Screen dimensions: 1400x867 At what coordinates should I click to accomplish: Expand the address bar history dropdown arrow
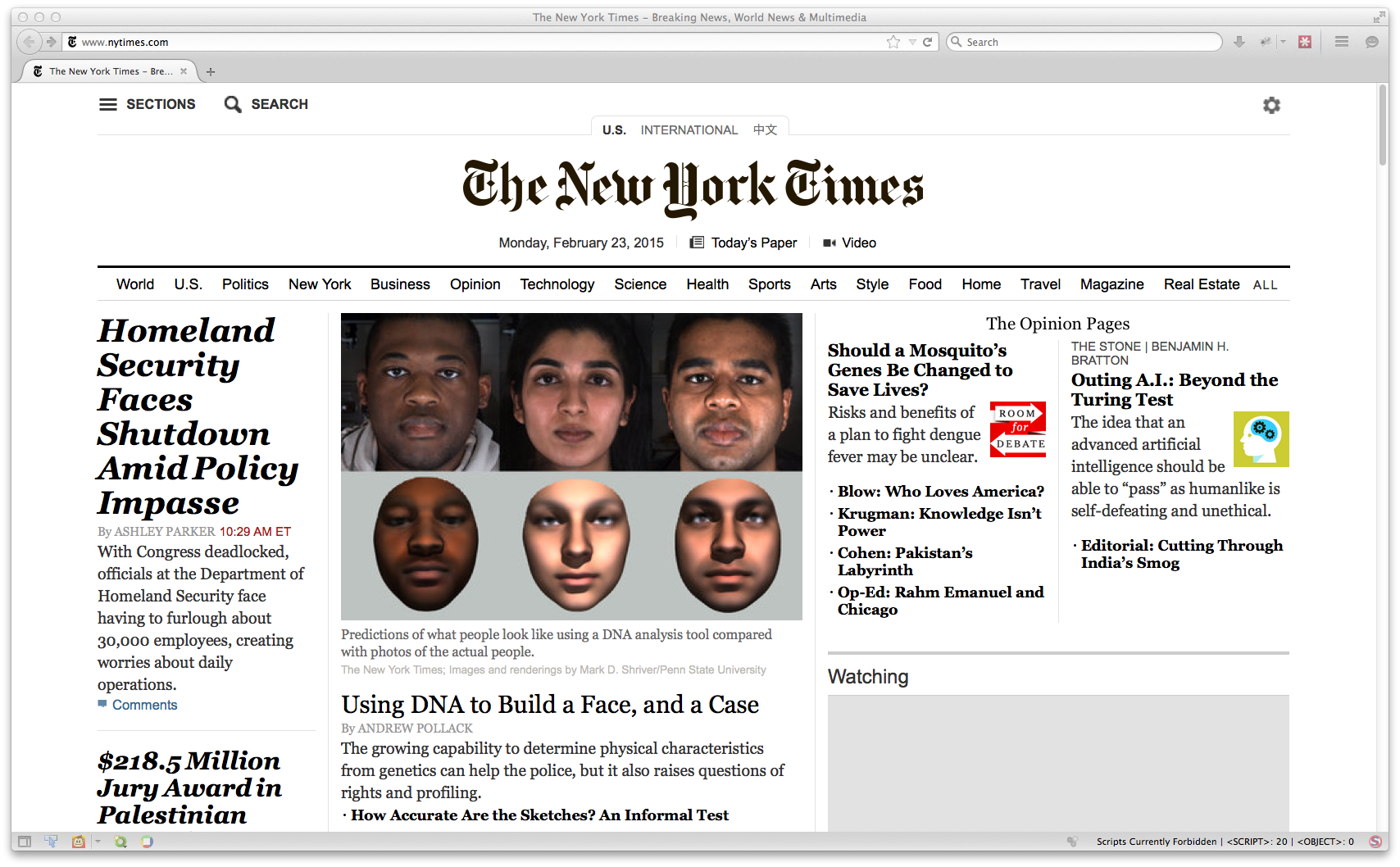coord(911,42)
